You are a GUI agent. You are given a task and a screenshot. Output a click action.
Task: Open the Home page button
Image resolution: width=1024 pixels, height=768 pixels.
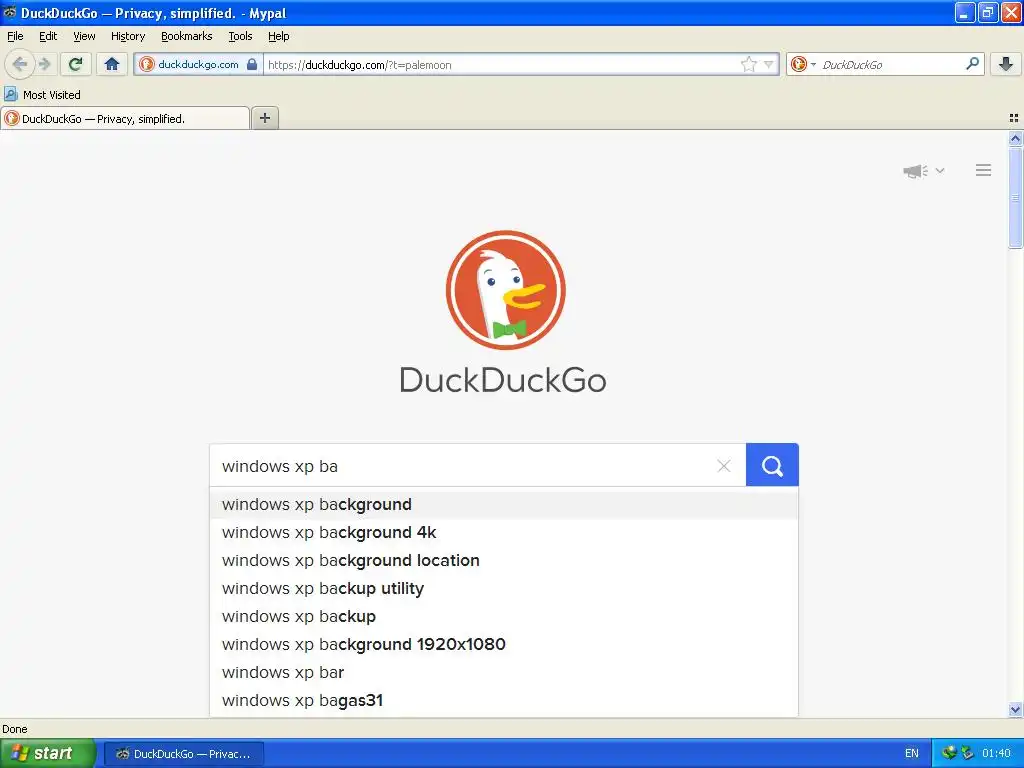112,64
